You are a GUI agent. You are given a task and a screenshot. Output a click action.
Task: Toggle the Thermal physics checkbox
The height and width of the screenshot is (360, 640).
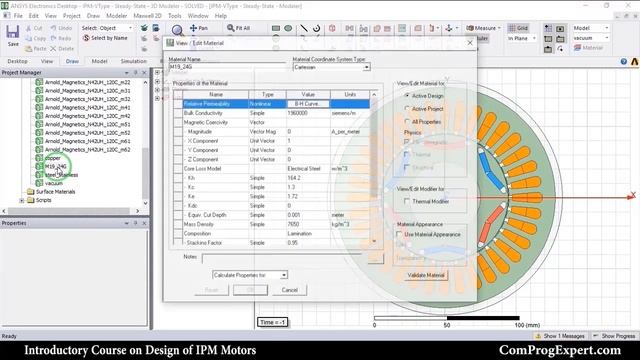pyautogui.click(x=407, y=154)
